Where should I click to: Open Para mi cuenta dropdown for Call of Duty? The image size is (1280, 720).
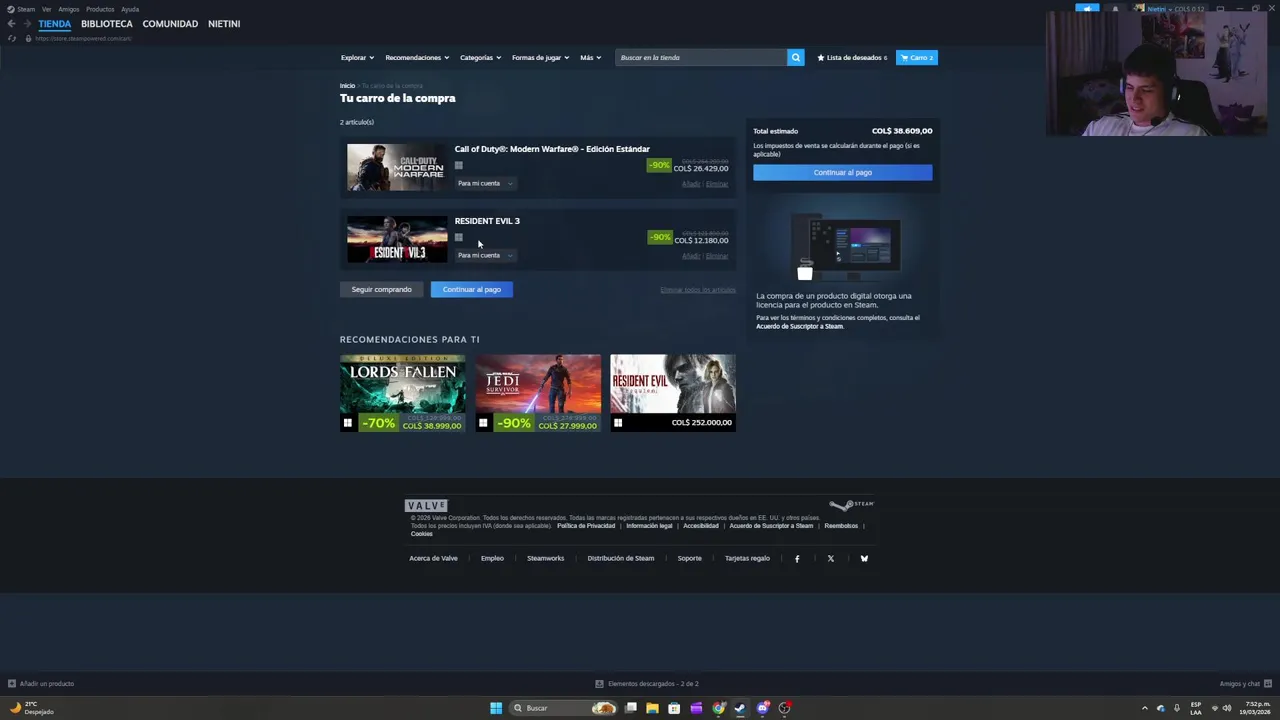485,184
